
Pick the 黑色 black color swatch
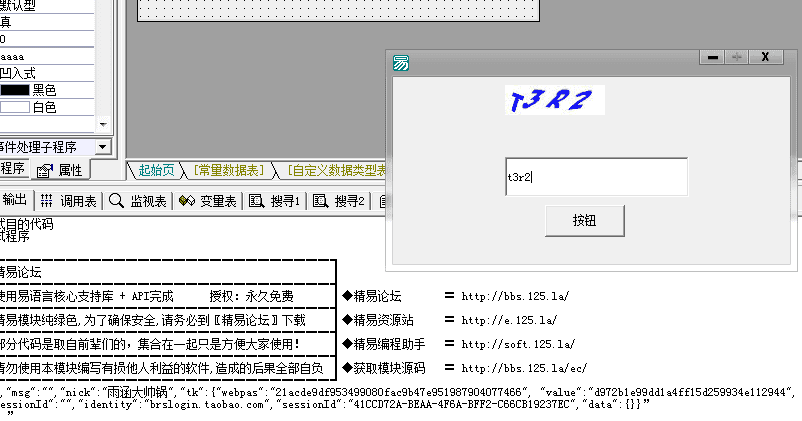[15, 90]
